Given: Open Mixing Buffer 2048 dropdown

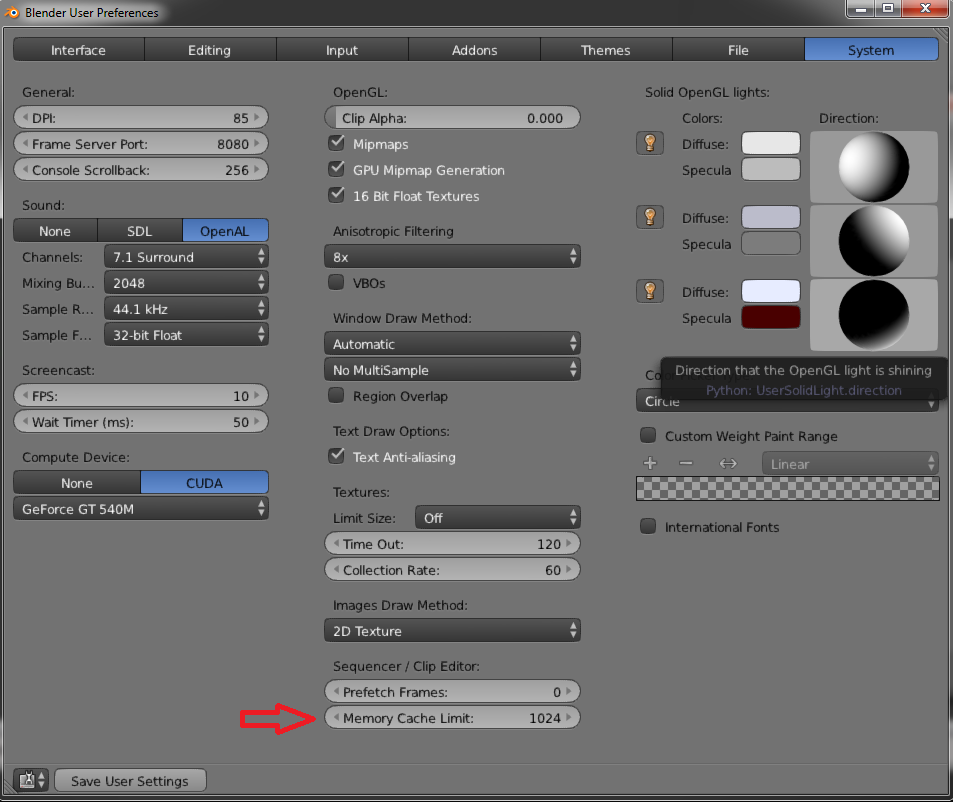Looking at the screenshot, I should click(x=186, y=283).
